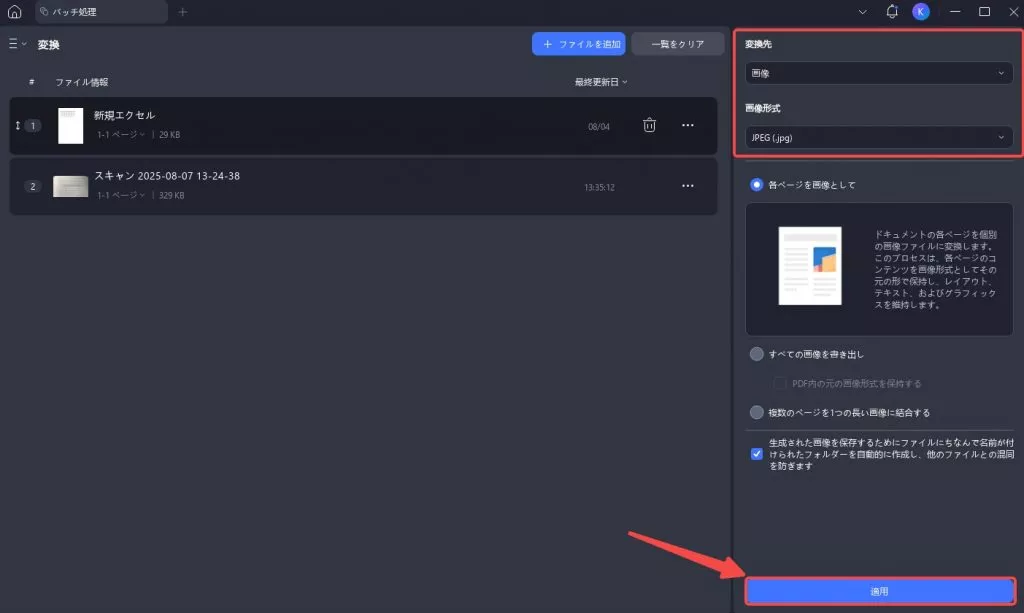
Task: Open the K user profile avatar
Action: coord(921,12)
